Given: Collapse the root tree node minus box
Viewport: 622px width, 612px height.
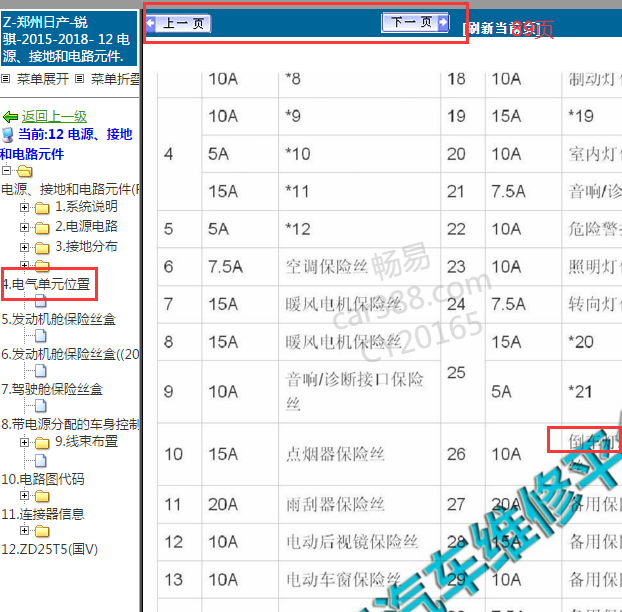Looking at the screenshot, I should point(6,171).
